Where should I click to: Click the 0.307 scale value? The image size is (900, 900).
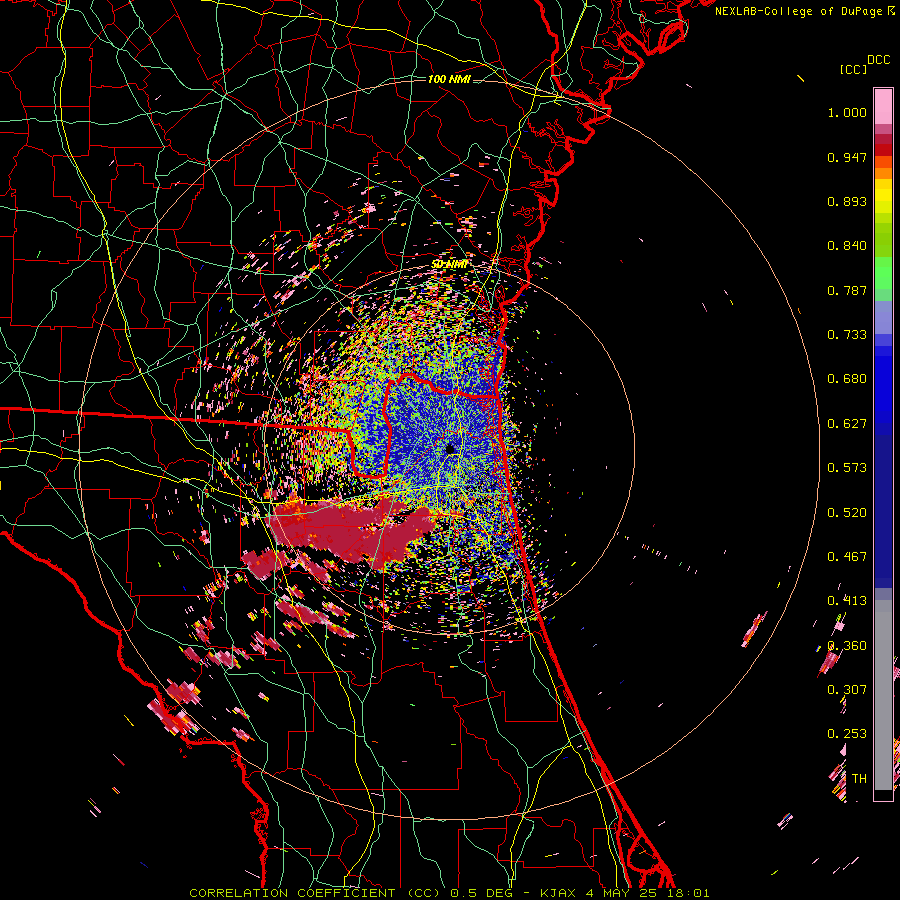tap(847, 690)
